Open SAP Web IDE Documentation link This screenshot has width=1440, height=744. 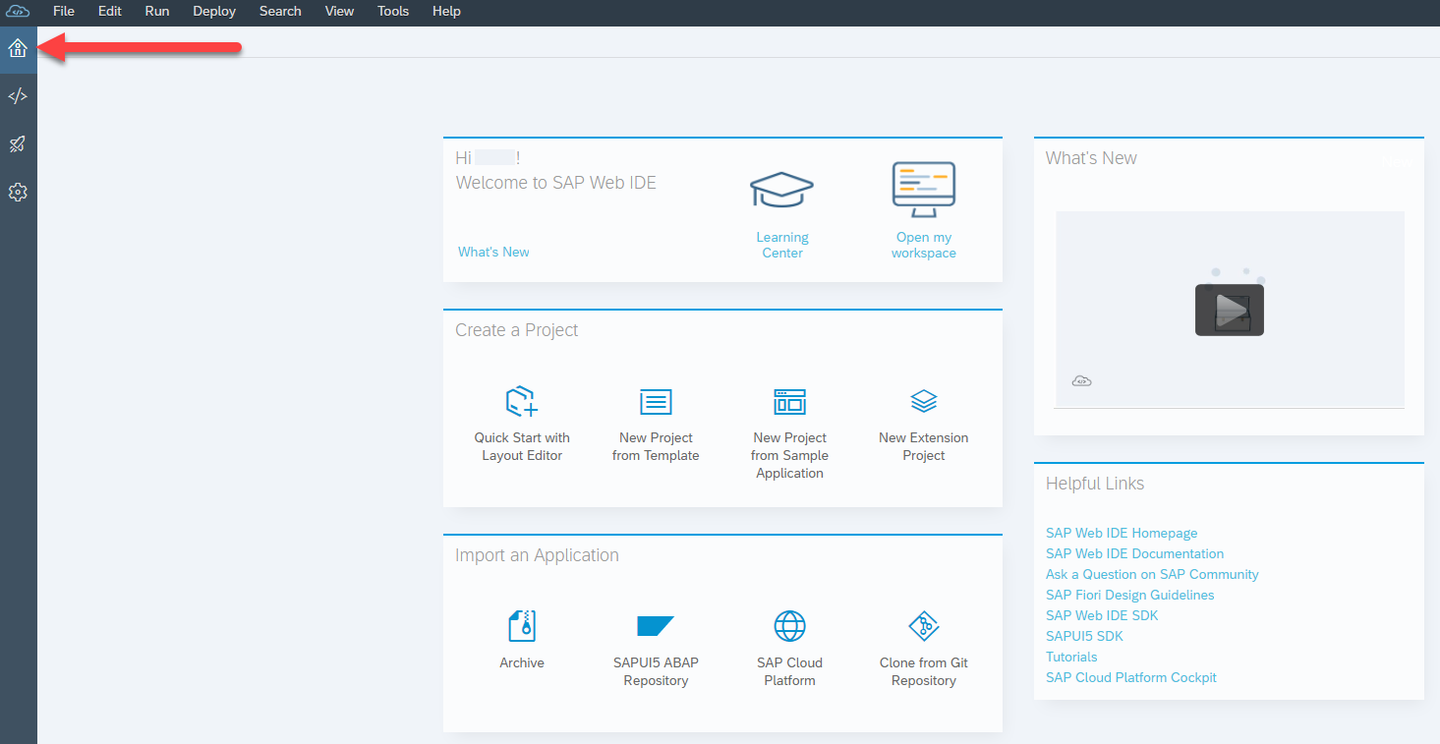pyautogui.click(x=1134, y=553)
